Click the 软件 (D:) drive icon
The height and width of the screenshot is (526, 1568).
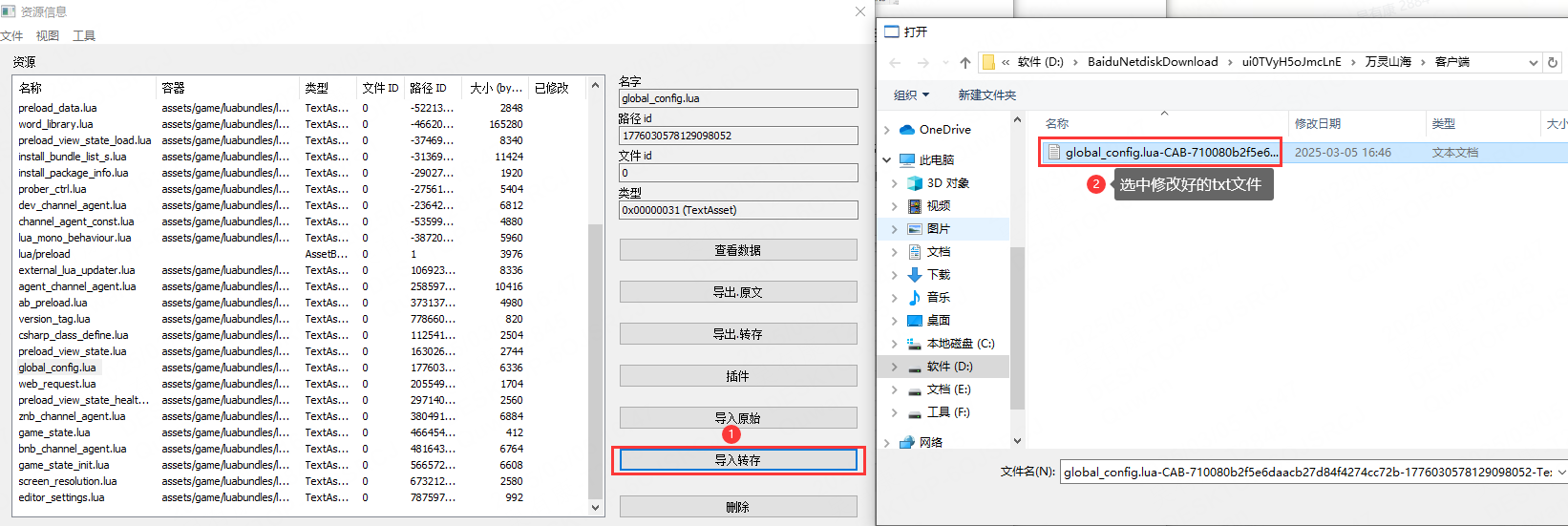pyautogui.click(x=915, y=368)
